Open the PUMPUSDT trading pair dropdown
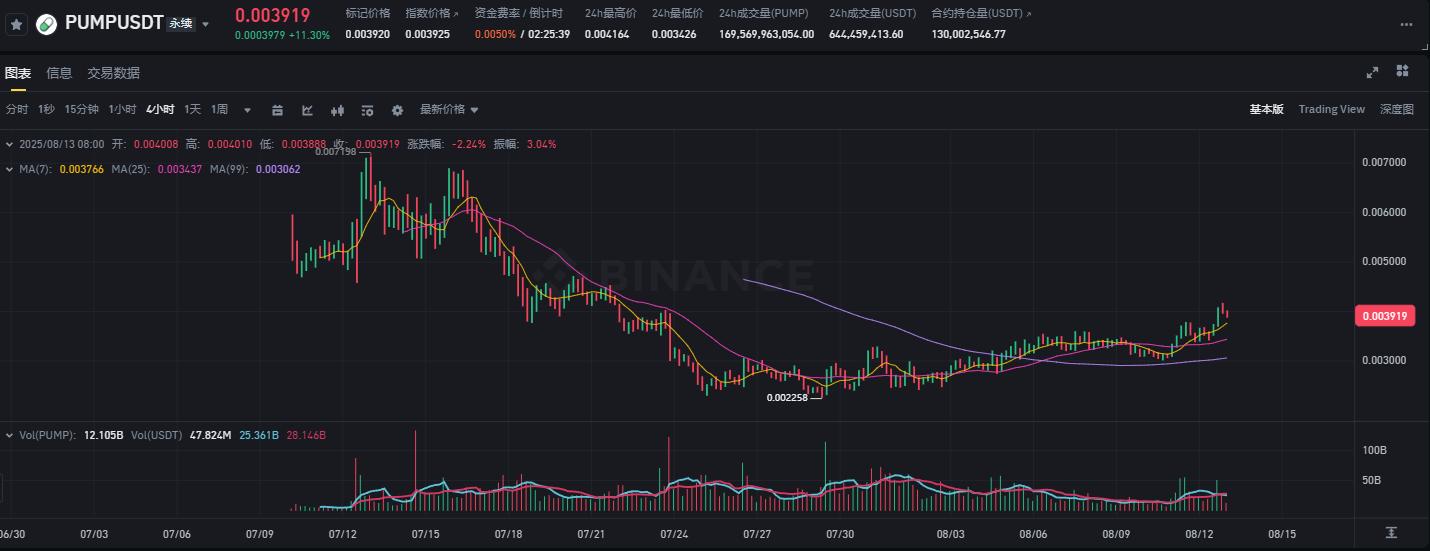The image size is (1430, 551). [x=206, y=24]
